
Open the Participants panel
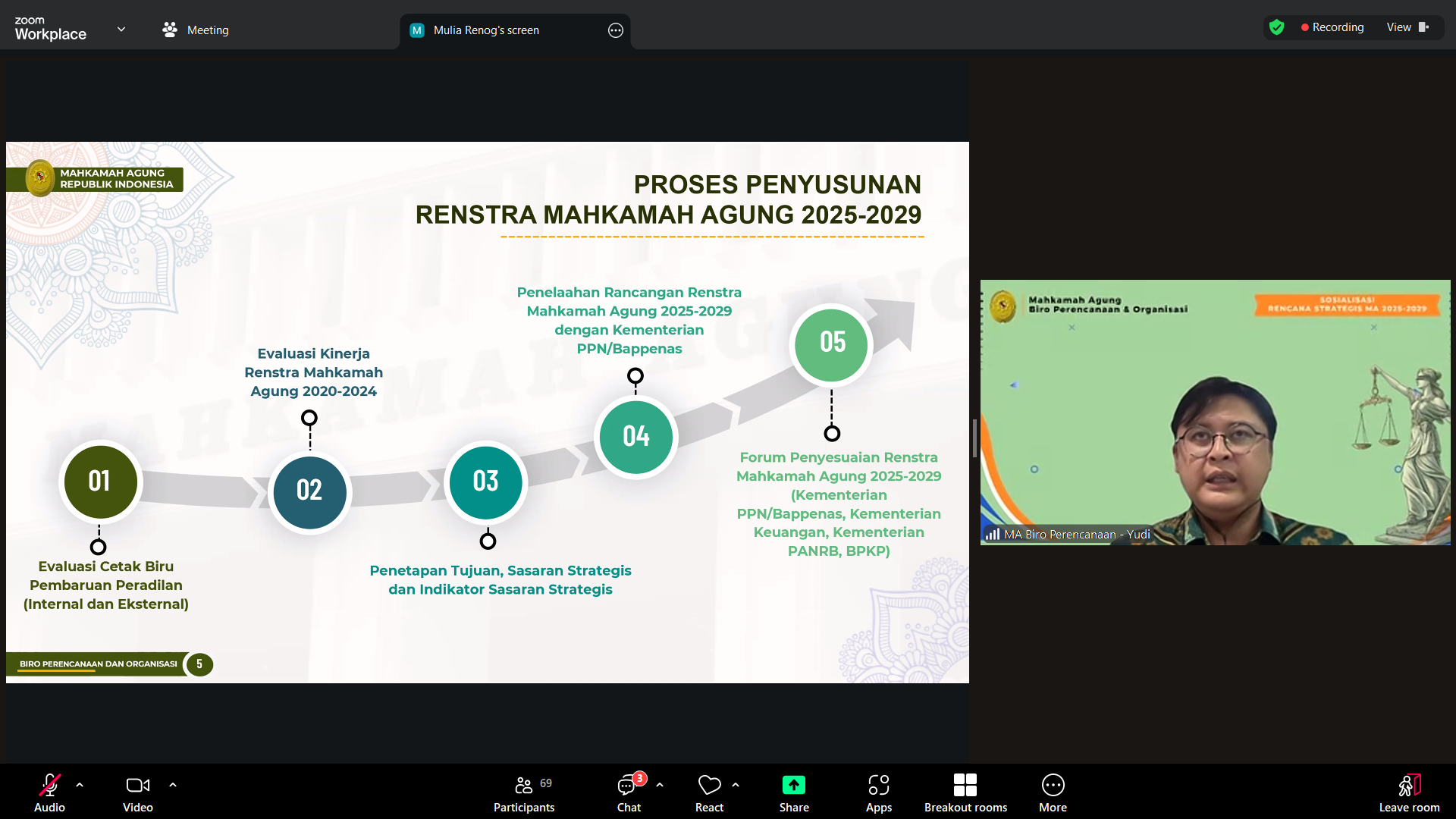523,792
